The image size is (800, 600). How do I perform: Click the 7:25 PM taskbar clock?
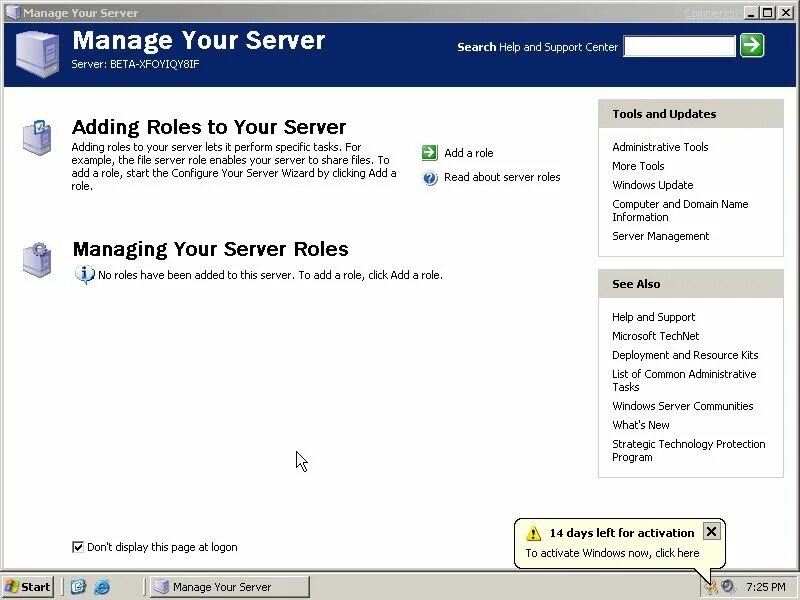click(765, 587)
